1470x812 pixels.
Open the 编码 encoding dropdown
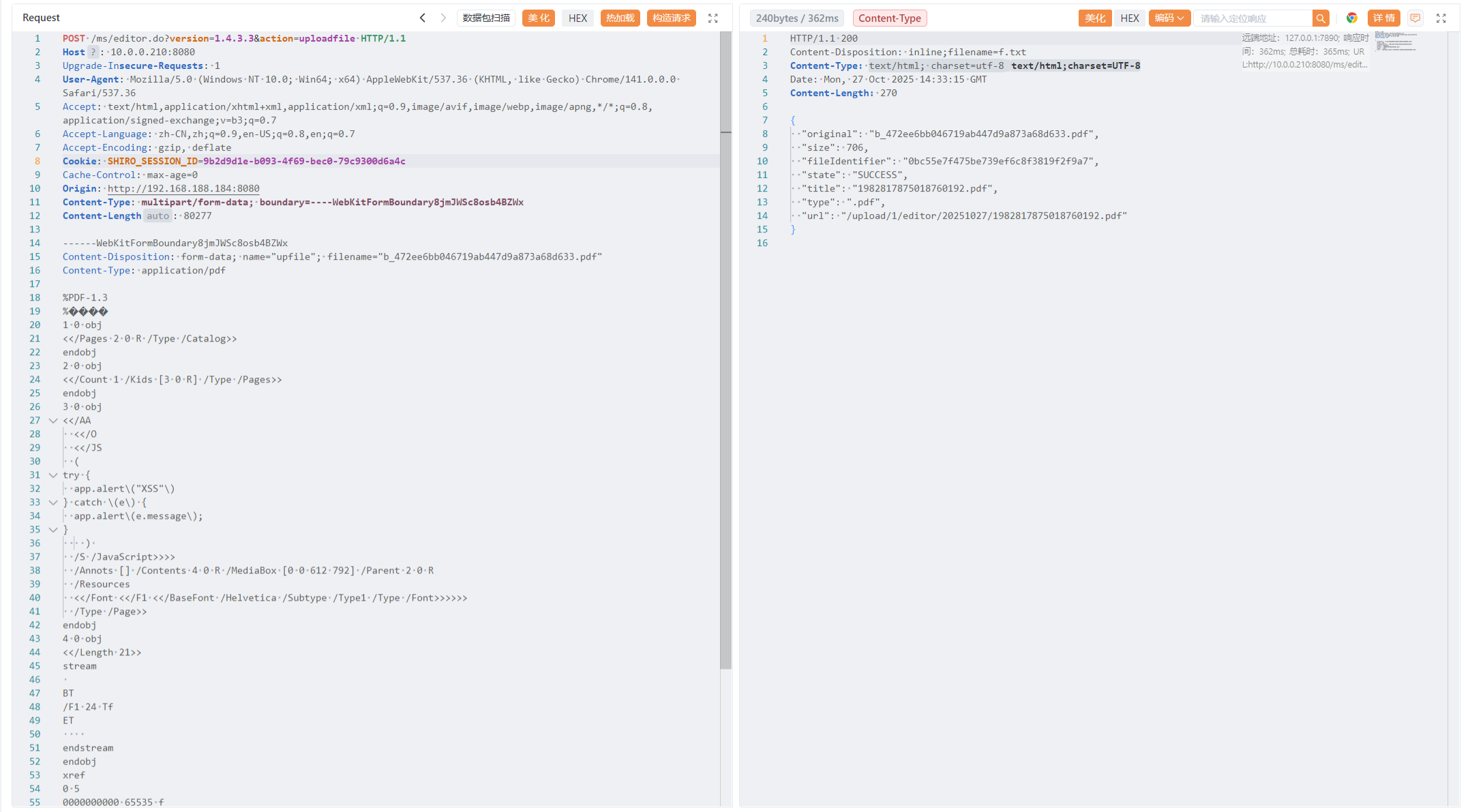click(x=1169, y=18)
